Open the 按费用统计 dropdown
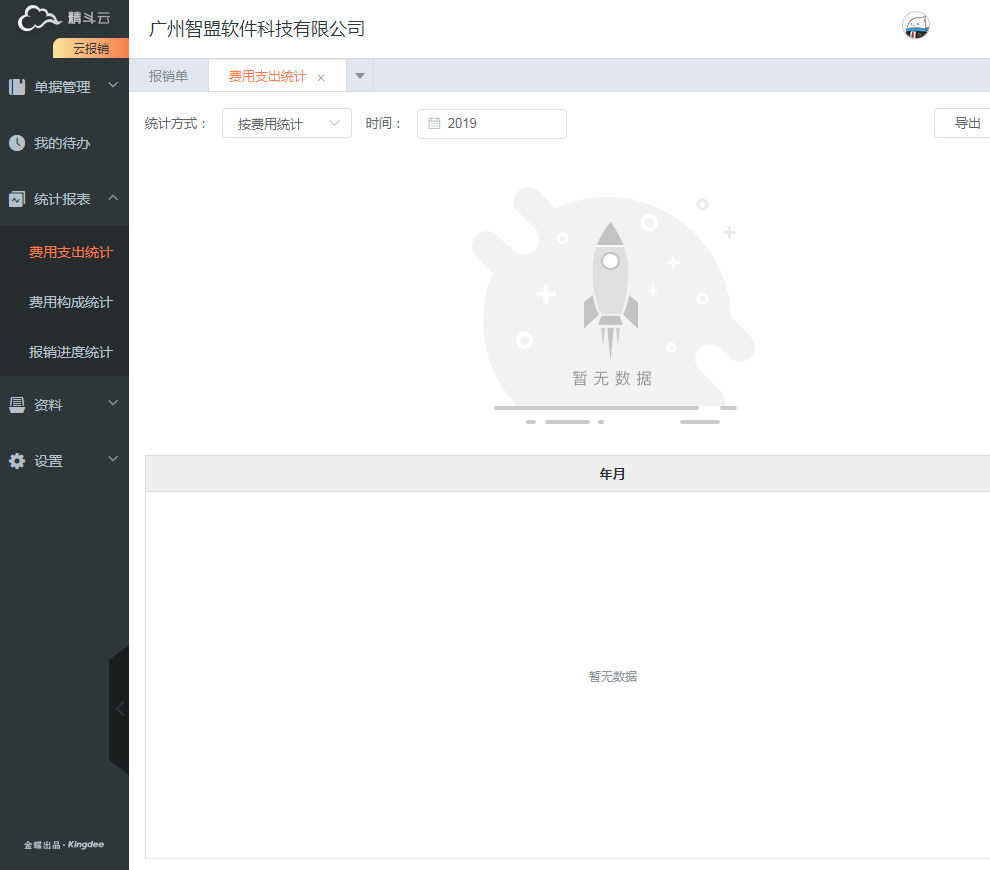The image size is (990, 870). (287, 124)
